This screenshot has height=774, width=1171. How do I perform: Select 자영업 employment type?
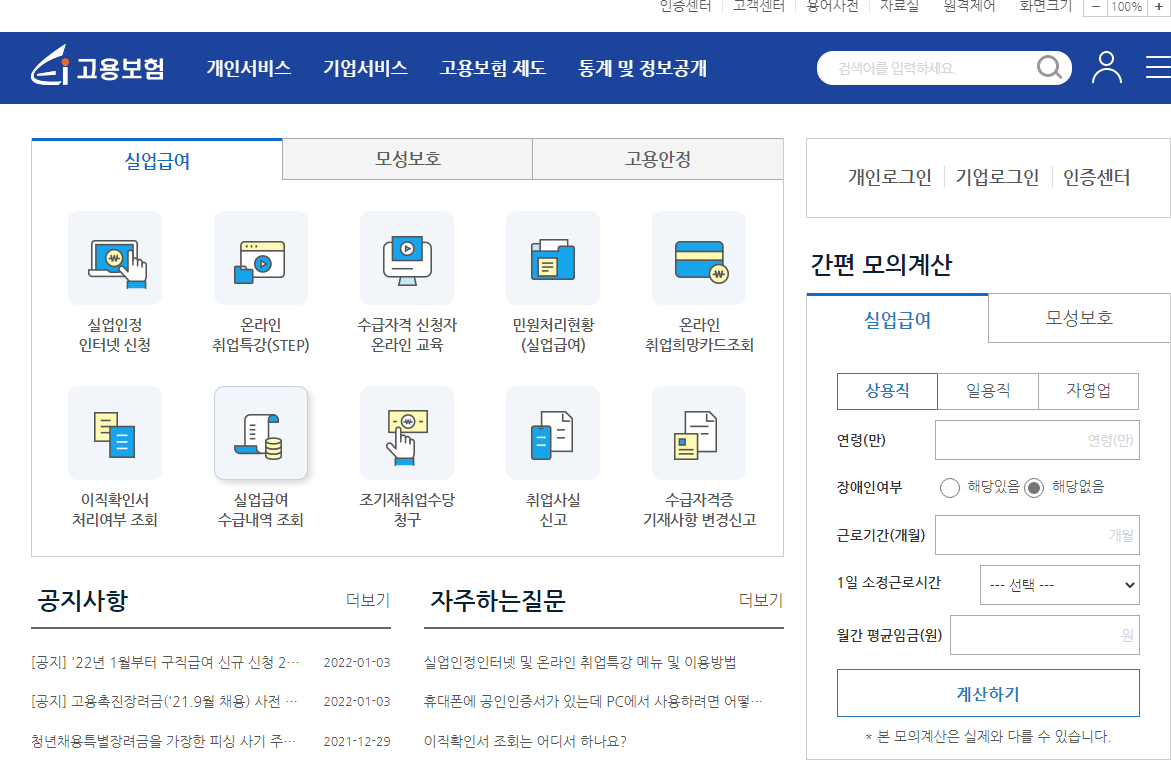[x=1089, y=391]
